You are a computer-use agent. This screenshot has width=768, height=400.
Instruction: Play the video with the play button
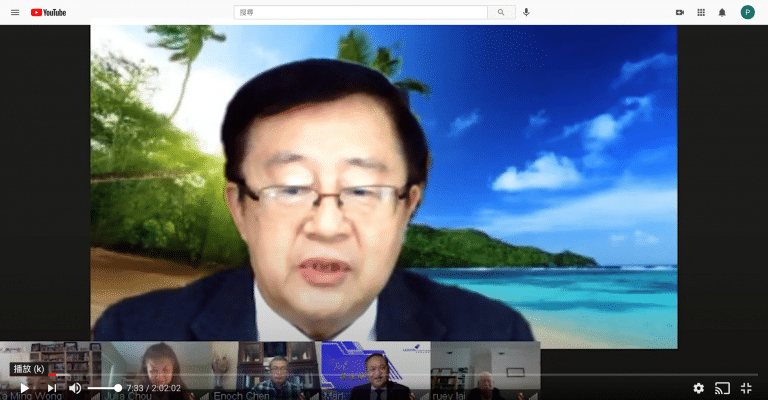tap(24, 388)
